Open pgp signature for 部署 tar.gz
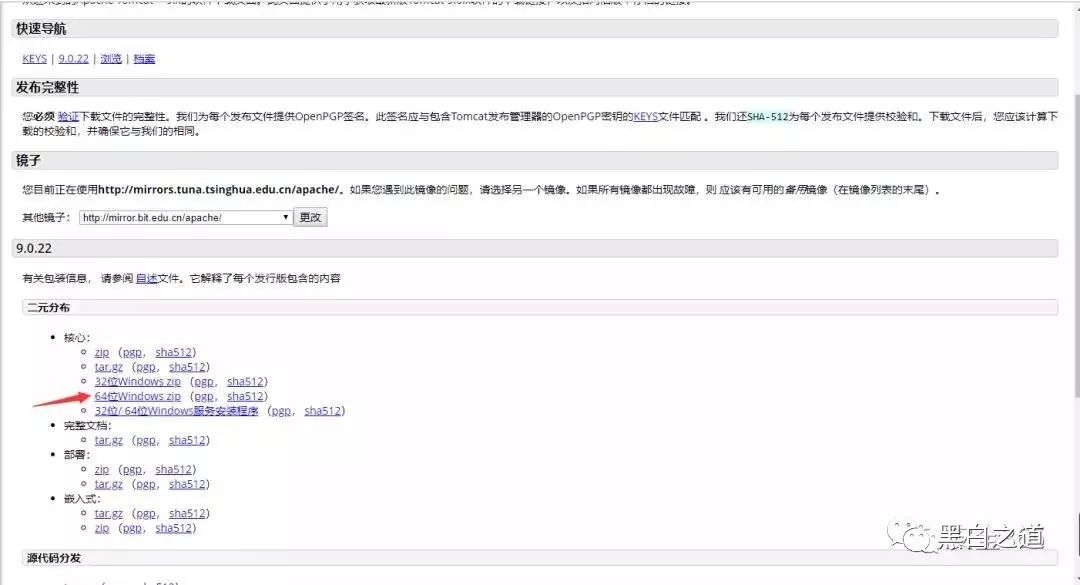1080x585 pixels. [x=145, y=484]
